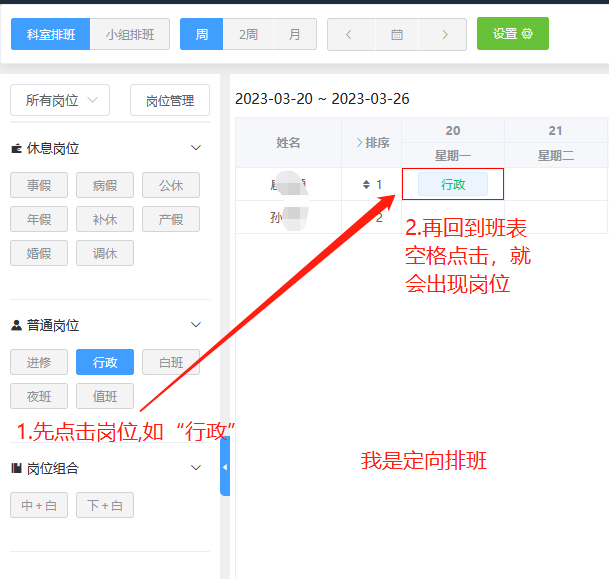Viewport: 609px width, 579px height.
Task: Expand the 排序 column header arrow
Action: click(360, 143)
